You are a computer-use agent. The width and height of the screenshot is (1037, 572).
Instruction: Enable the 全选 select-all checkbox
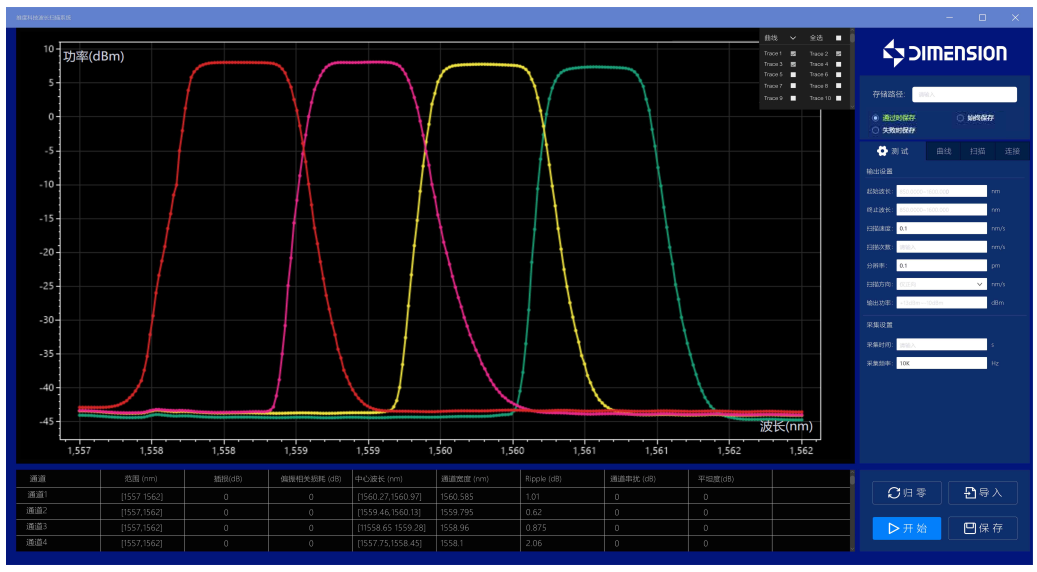click(839, 37)
